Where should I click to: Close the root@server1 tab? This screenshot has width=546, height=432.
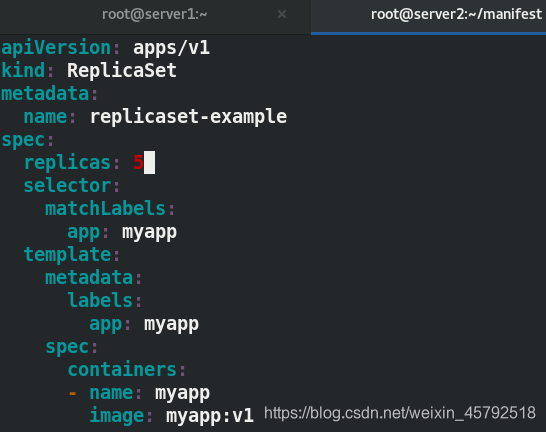tap(282, 14)
